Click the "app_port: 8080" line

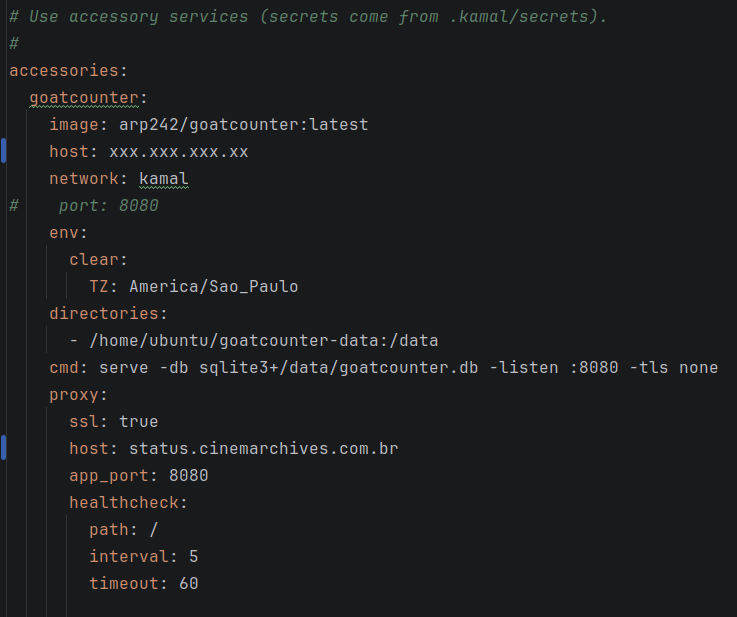click(x=139, y=476)
